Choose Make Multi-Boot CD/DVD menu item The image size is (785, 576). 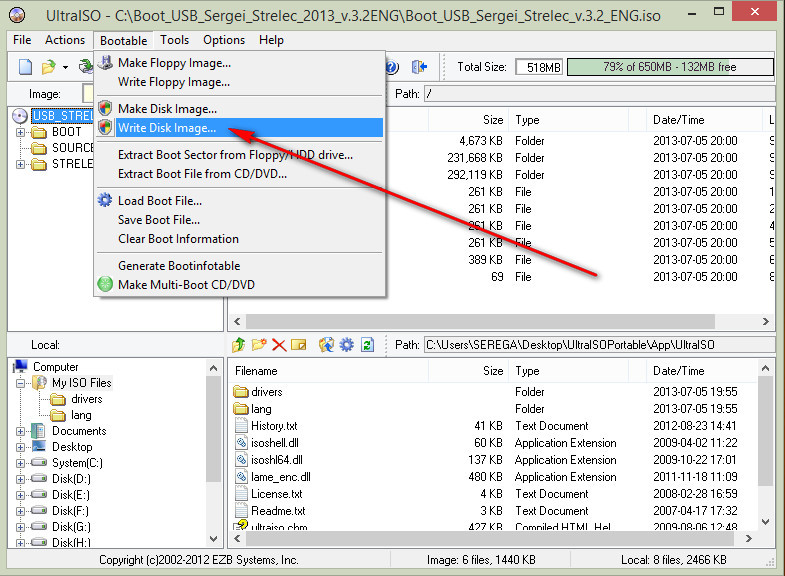pyautogui.click(x=186, y=285)
